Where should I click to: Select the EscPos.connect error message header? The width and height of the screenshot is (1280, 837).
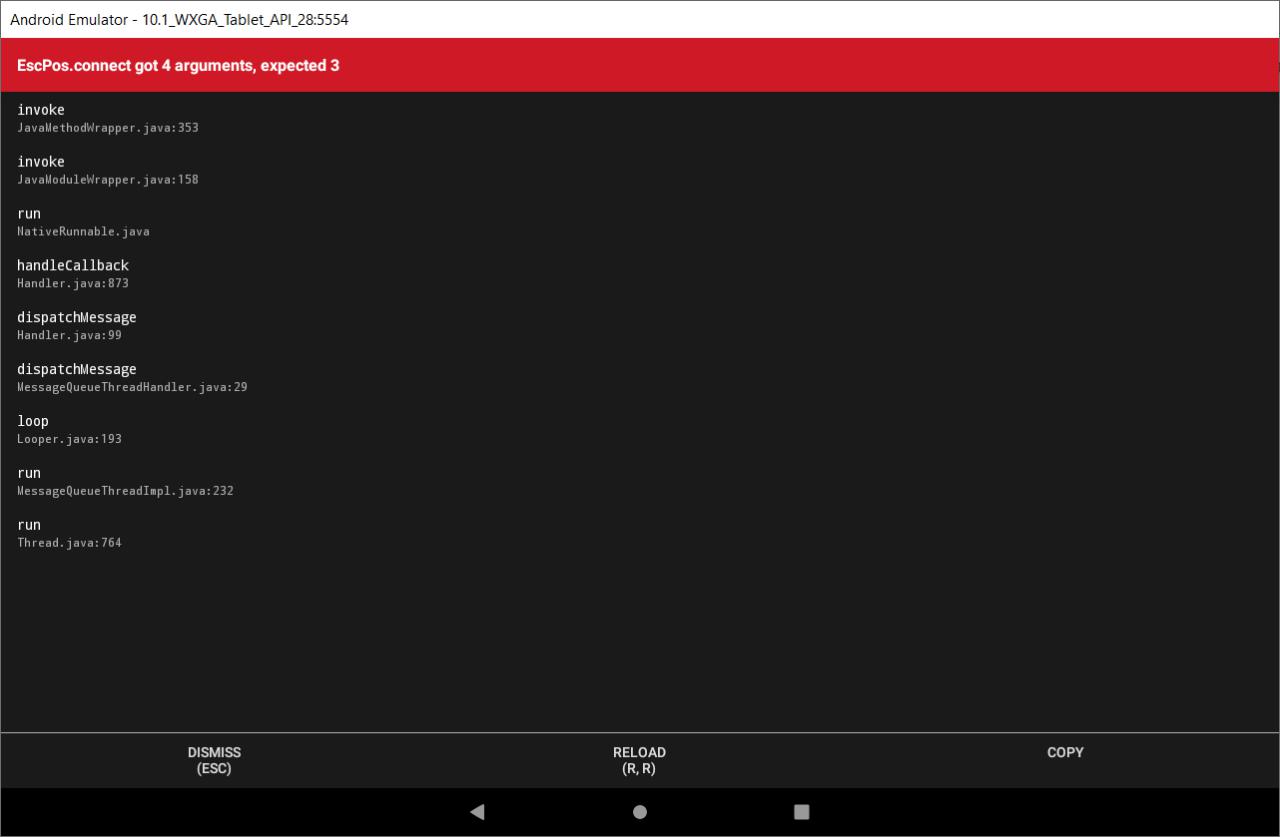click(640, 65)
